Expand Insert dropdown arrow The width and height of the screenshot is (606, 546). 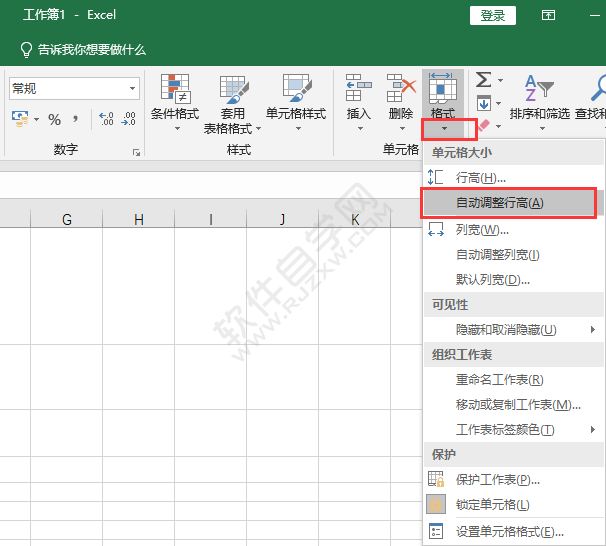[360, 128]
